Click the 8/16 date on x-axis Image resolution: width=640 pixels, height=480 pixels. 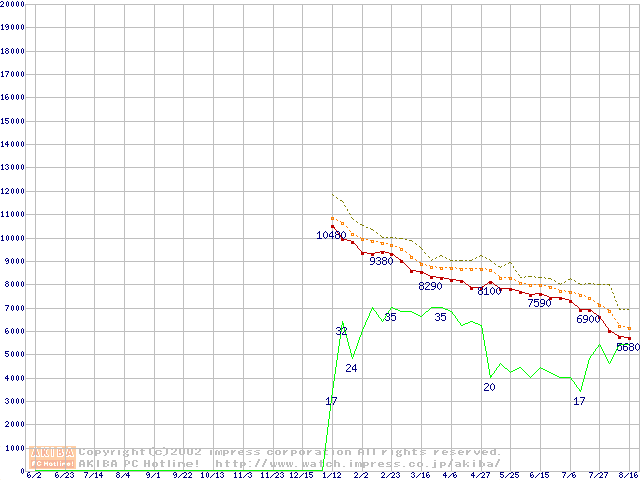coord(628,476)
